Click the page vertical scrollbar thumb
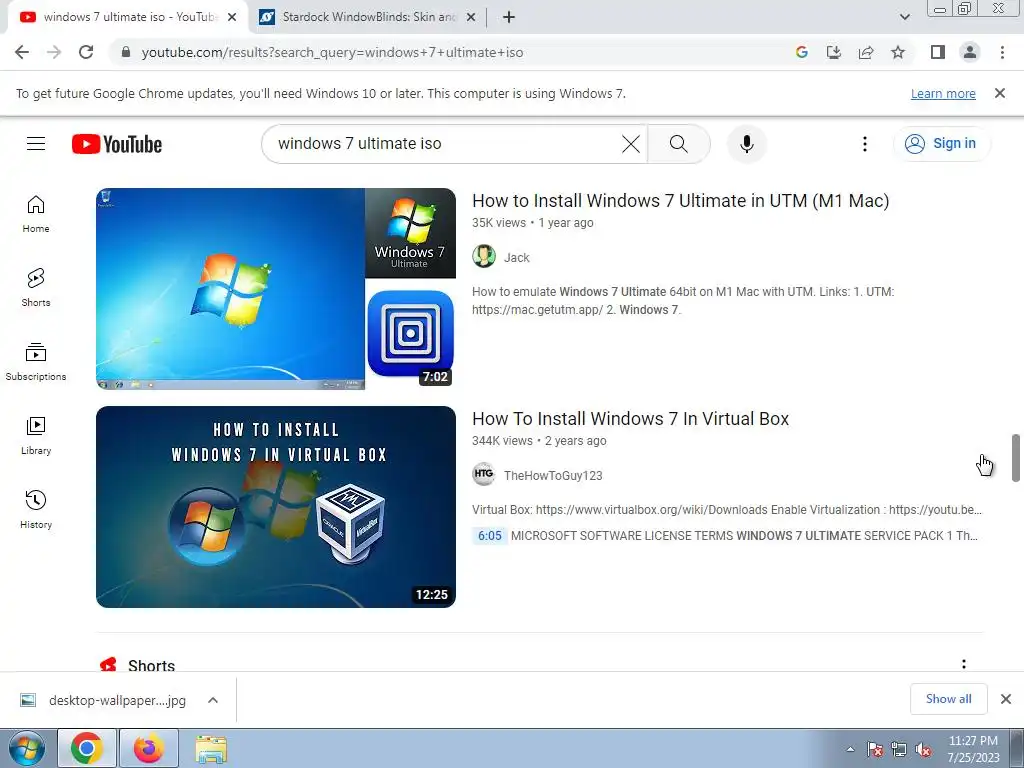This screenshot has width=1024, height=768. tap(1016, 457)
